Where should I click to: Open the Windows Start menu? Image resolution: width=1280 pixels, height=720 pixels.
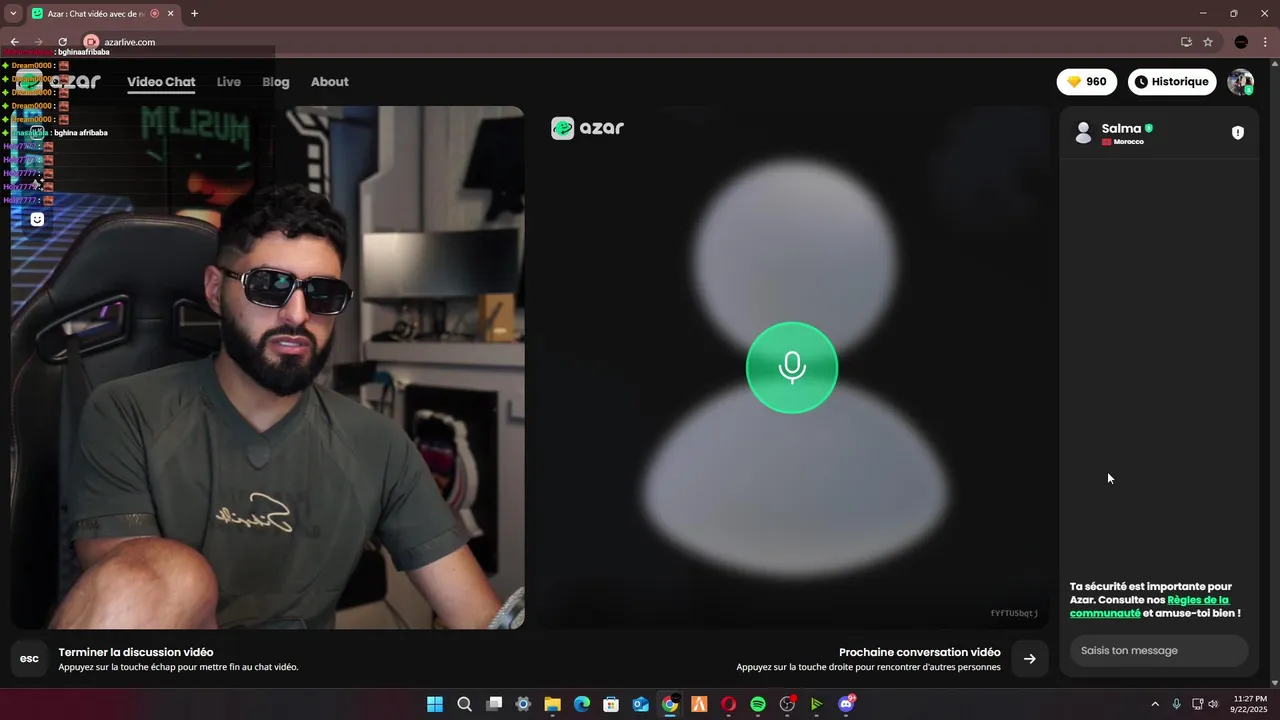(435, 704)
